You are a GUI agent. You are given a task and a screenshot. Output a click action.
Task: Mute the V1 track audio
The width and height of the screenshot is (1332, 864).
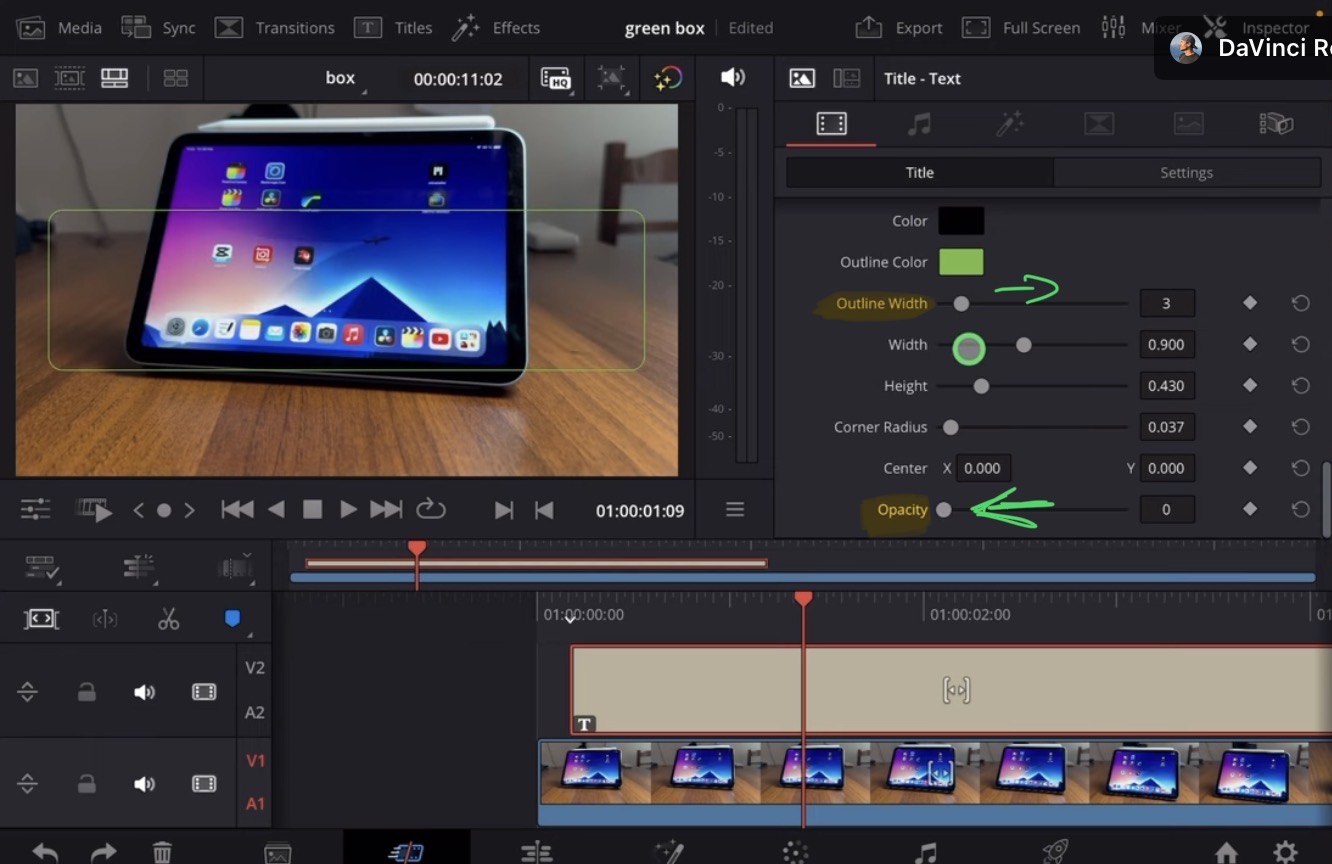[x=145, y=784]
